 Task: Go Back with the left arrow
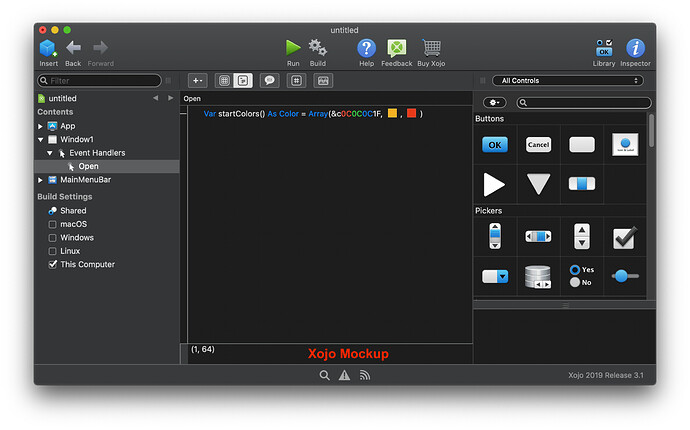tap(73, 48)
